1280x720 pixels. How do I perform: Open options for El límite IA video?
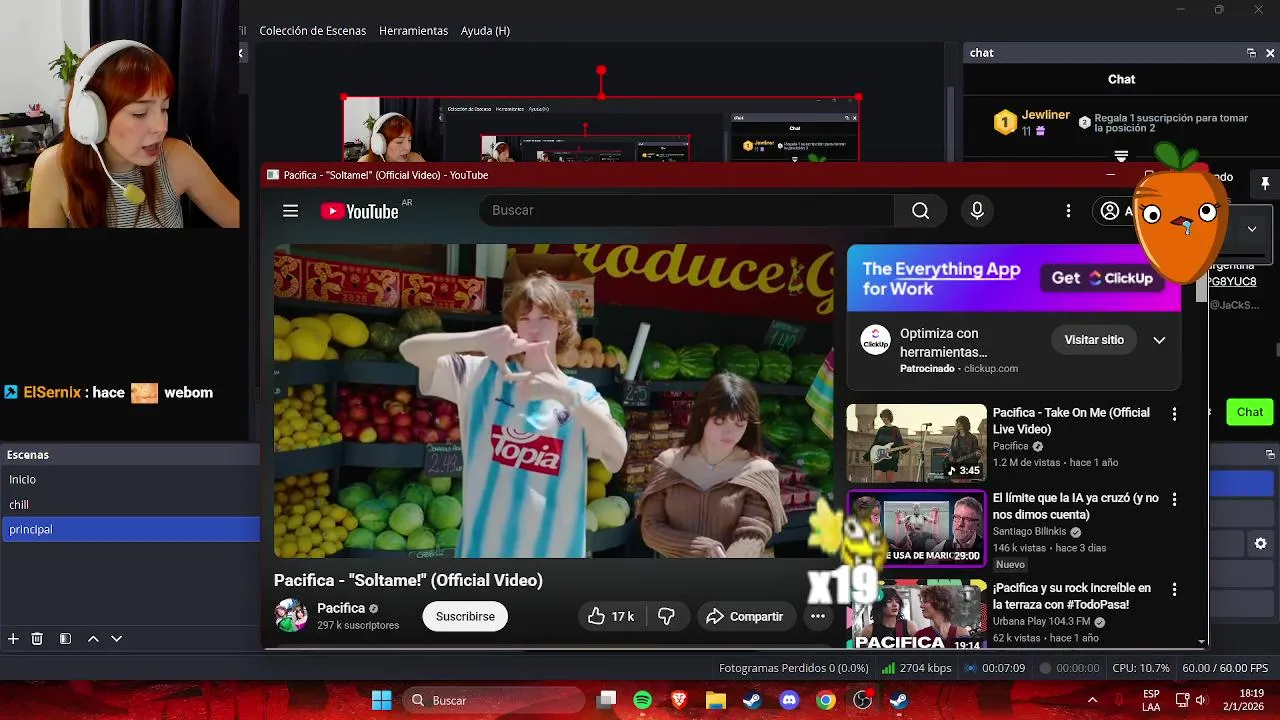(1174, 499)
